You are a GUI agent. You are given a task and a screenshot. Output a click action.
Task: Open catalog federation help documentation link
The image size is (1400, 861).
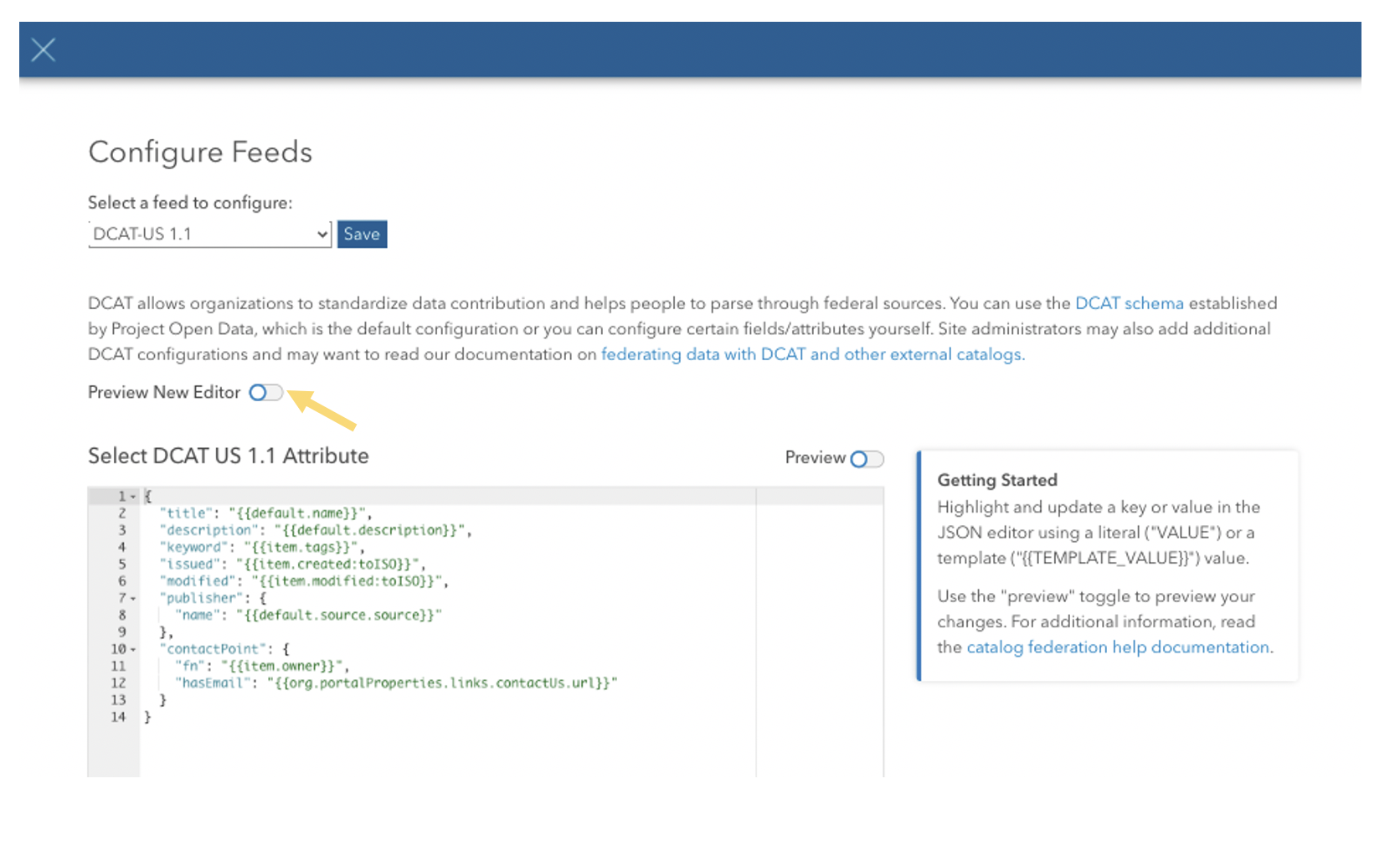tap(1118, 647)
